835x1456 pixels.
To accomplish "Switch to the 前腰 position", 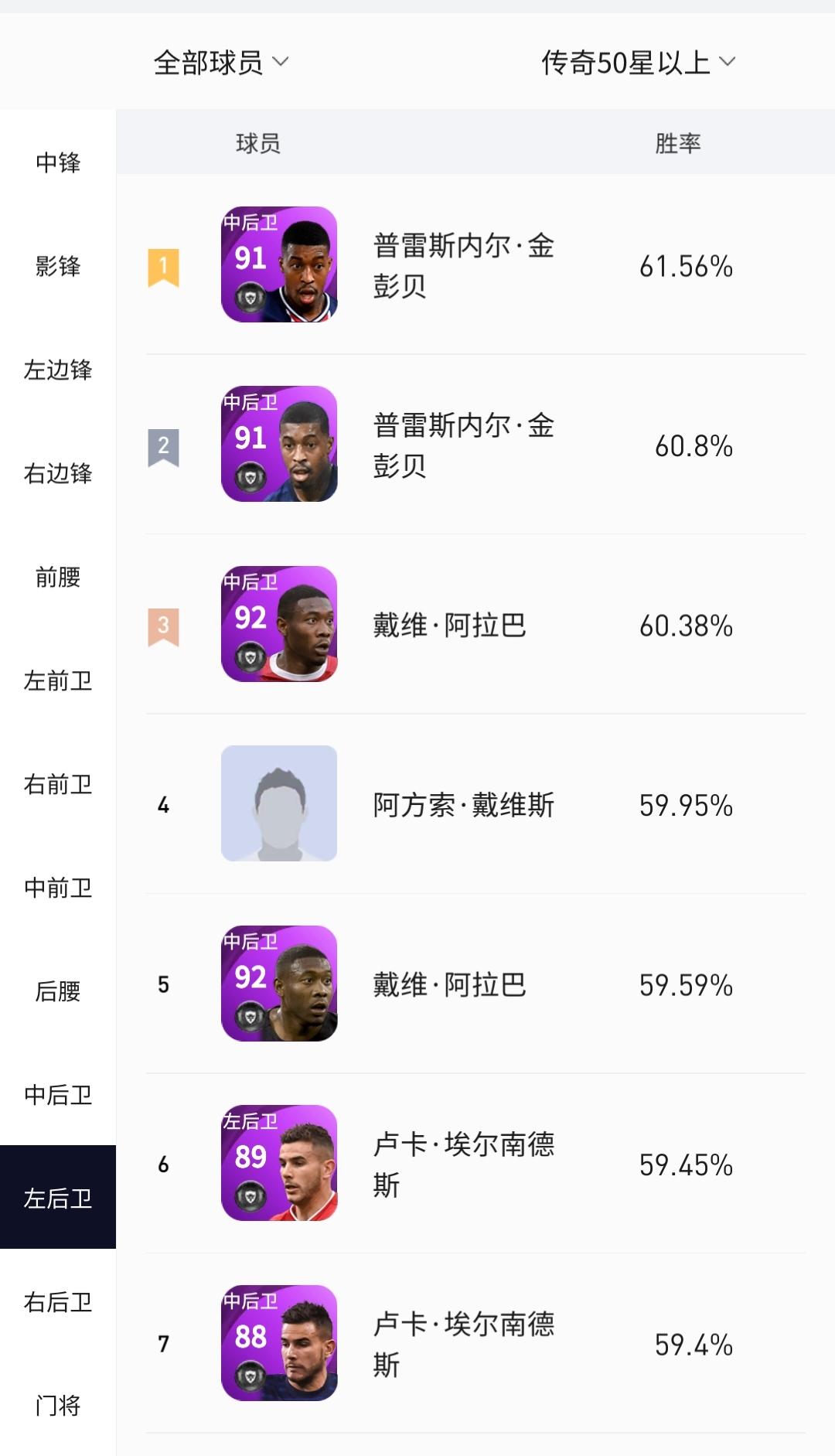I will point(58,577).
